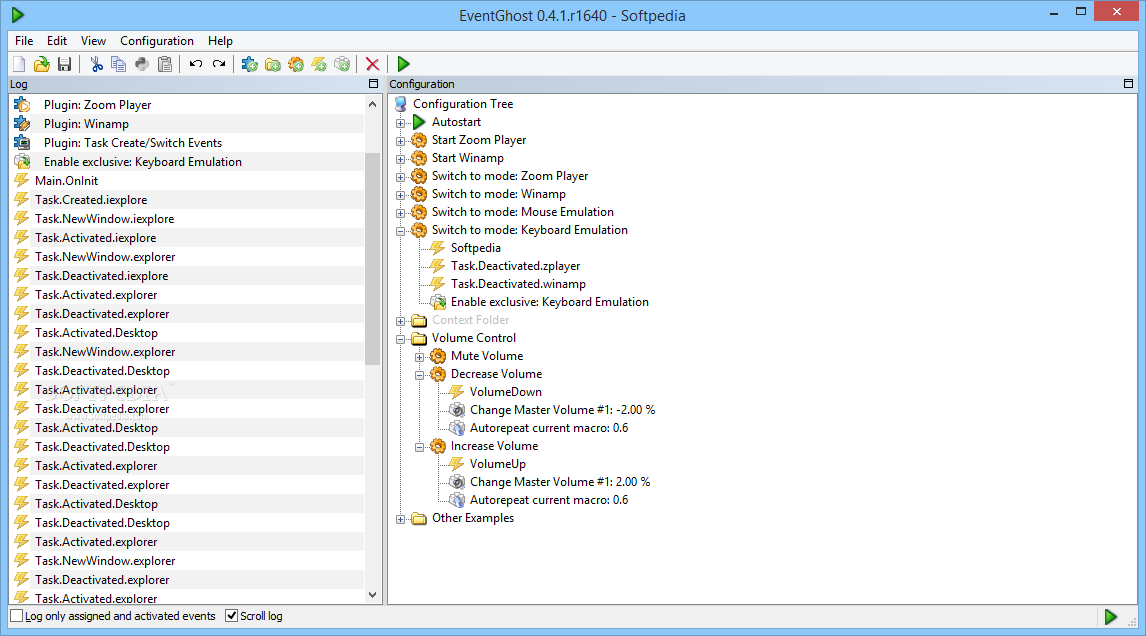1146x636 pixels.
Task: Expand the Other Examples folder
Action: click(x=401, y=519)
